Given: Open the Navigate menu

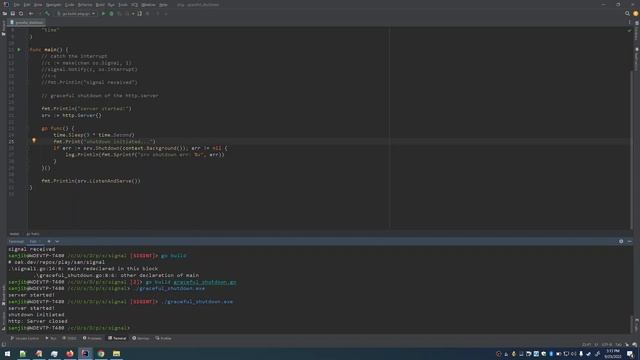Looking at the screenshot, I should click(x=53, y=5).
